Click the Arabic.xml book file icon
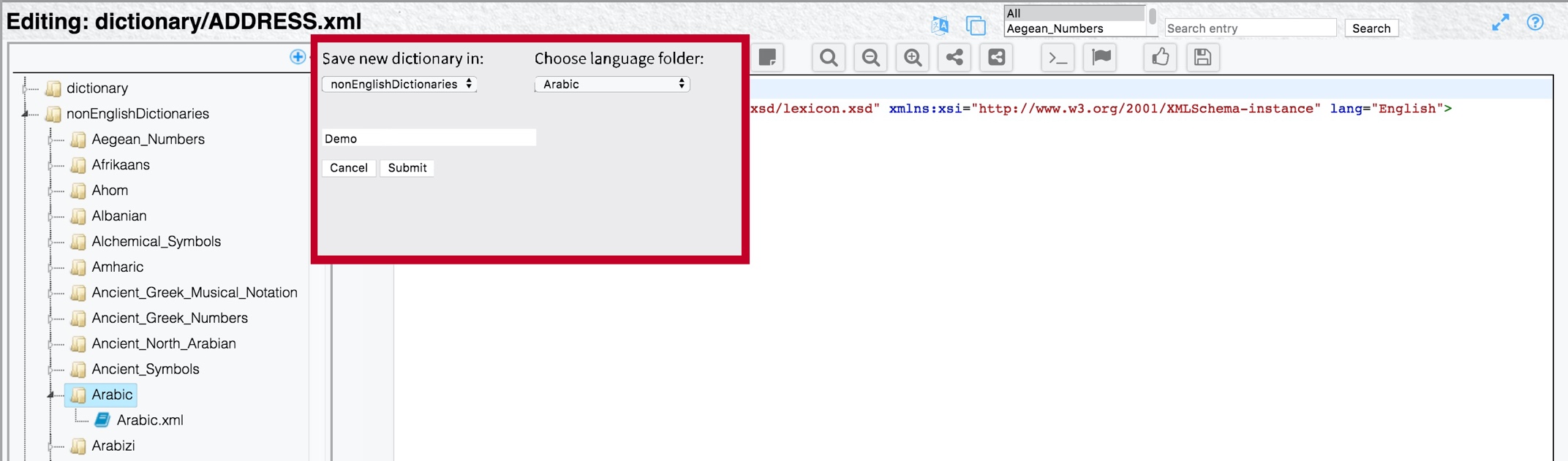Viewport: 1568px width, 461px height. tap(102, 420)
